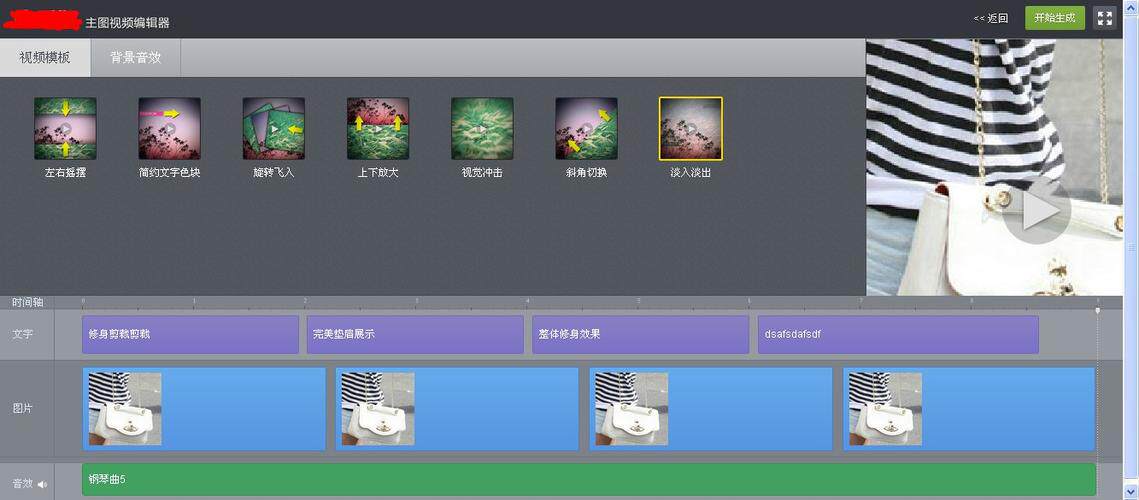Choose the 斜角切换 template
Screen dimensions: 1139x500
coord(586,129)
